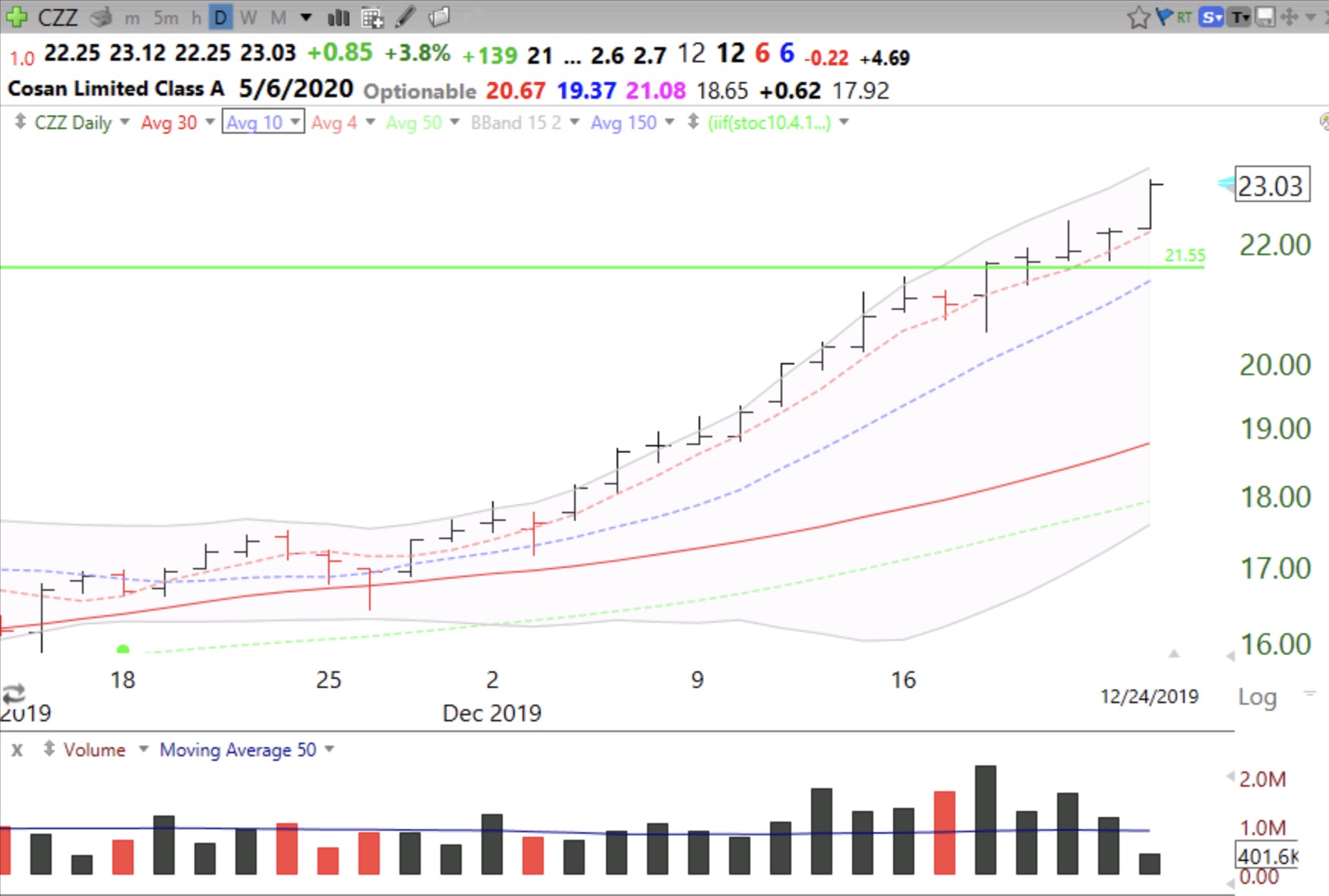
Task: Click the printer icon beside CZZ
Action: [101, 17]
